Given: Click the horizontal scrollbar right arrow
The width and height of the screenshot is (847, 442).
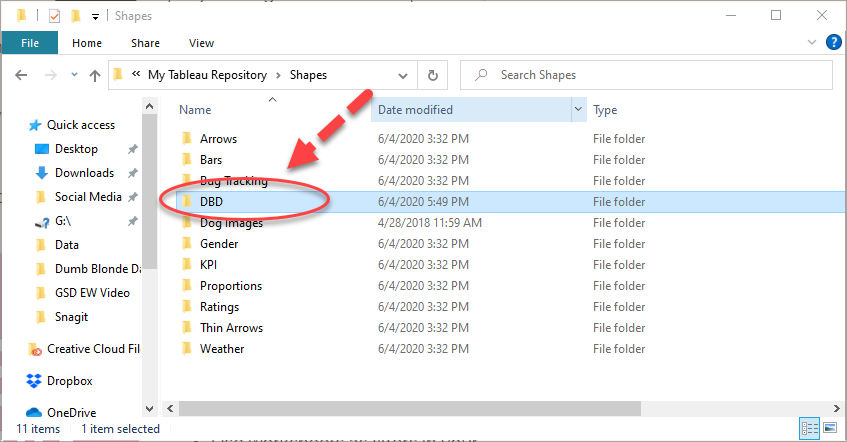Looking at the screenshot, I should (x=836, y=408).
